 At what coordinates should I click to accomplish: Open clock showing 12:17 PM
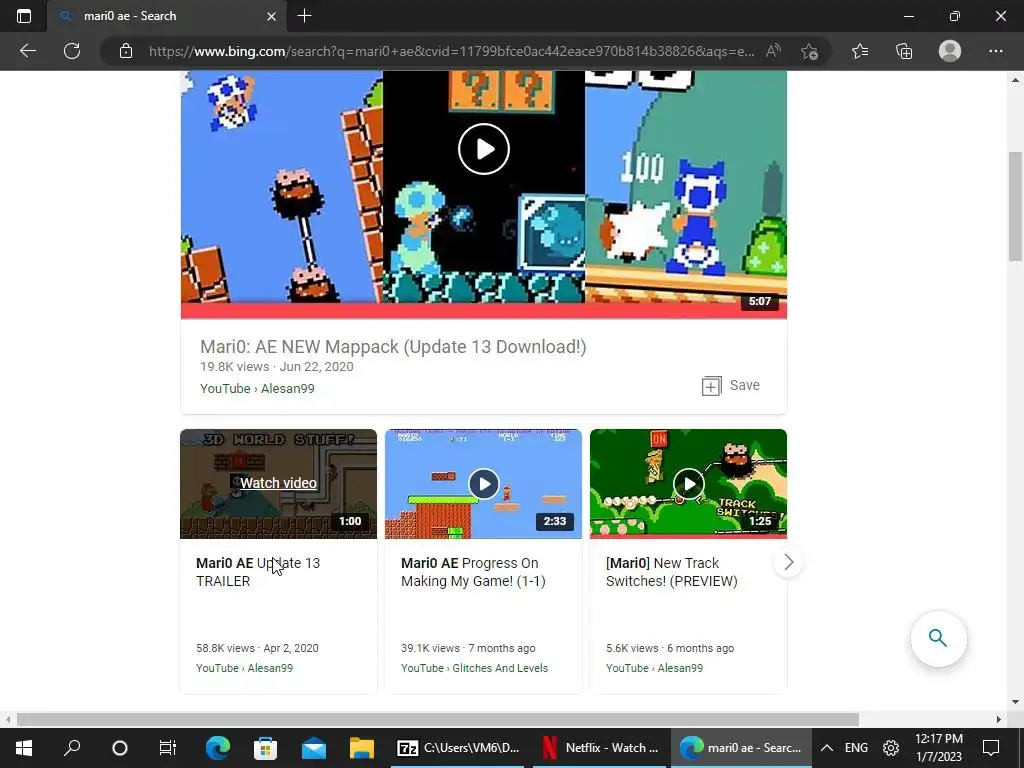(x=938, y=748)
